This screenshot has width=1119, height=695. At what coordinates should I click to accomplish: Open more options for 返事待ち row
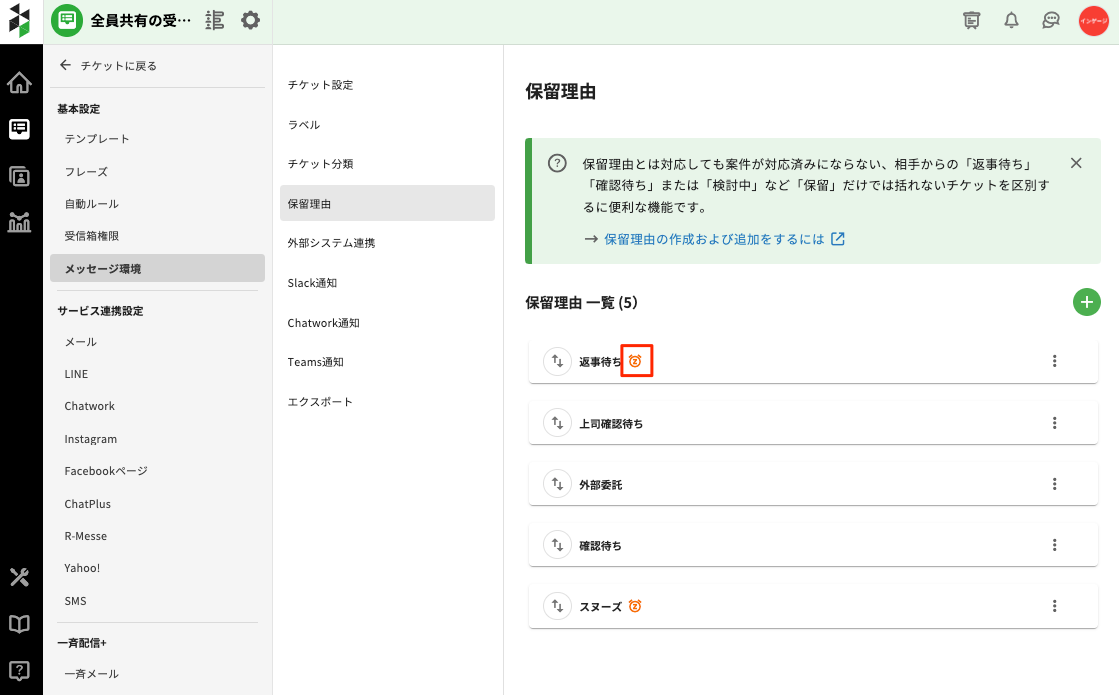[1054, 361]
